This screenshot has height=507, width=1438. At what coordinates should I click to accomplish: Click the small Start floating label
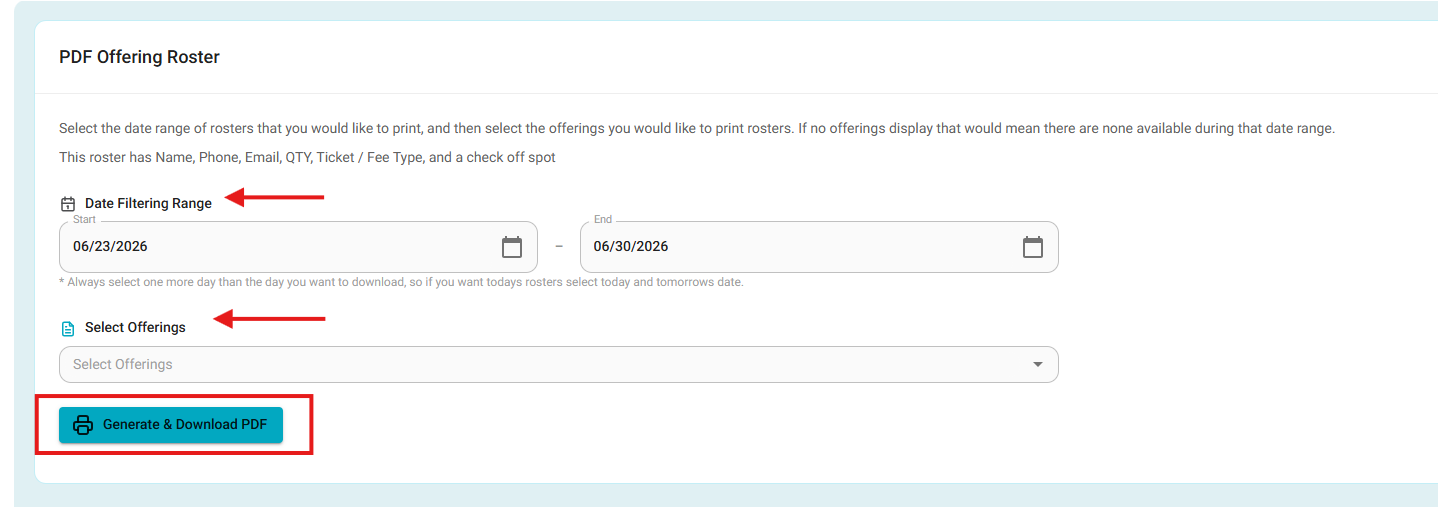click(84, 219)
